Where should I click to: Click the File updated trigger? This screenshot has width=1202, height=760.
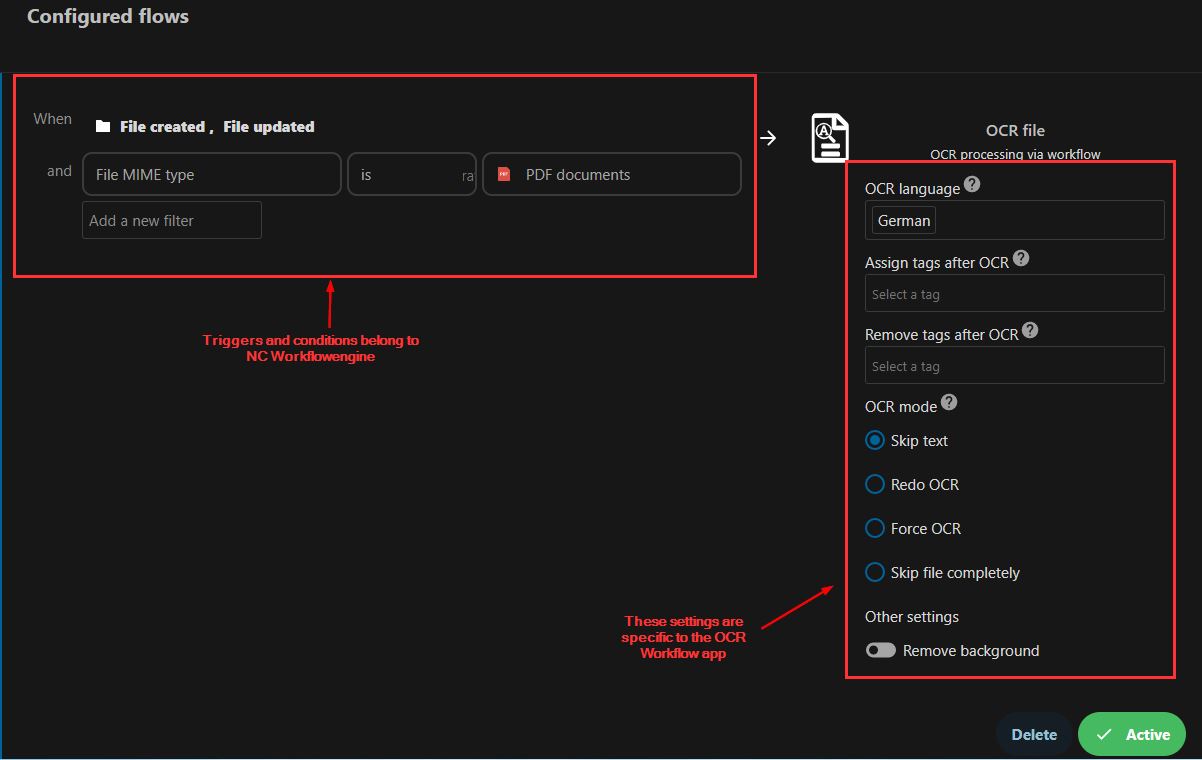pos(269,127)
